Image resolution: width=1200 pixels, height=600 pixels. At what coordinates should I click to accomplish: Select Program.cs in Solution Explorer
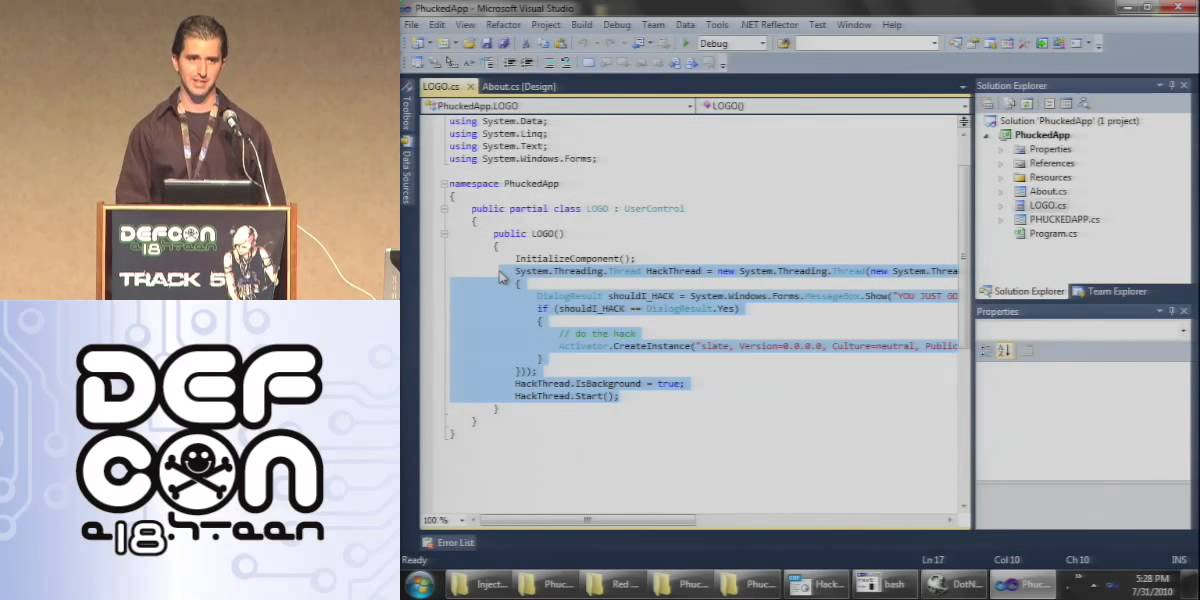tap(1052, 233)
